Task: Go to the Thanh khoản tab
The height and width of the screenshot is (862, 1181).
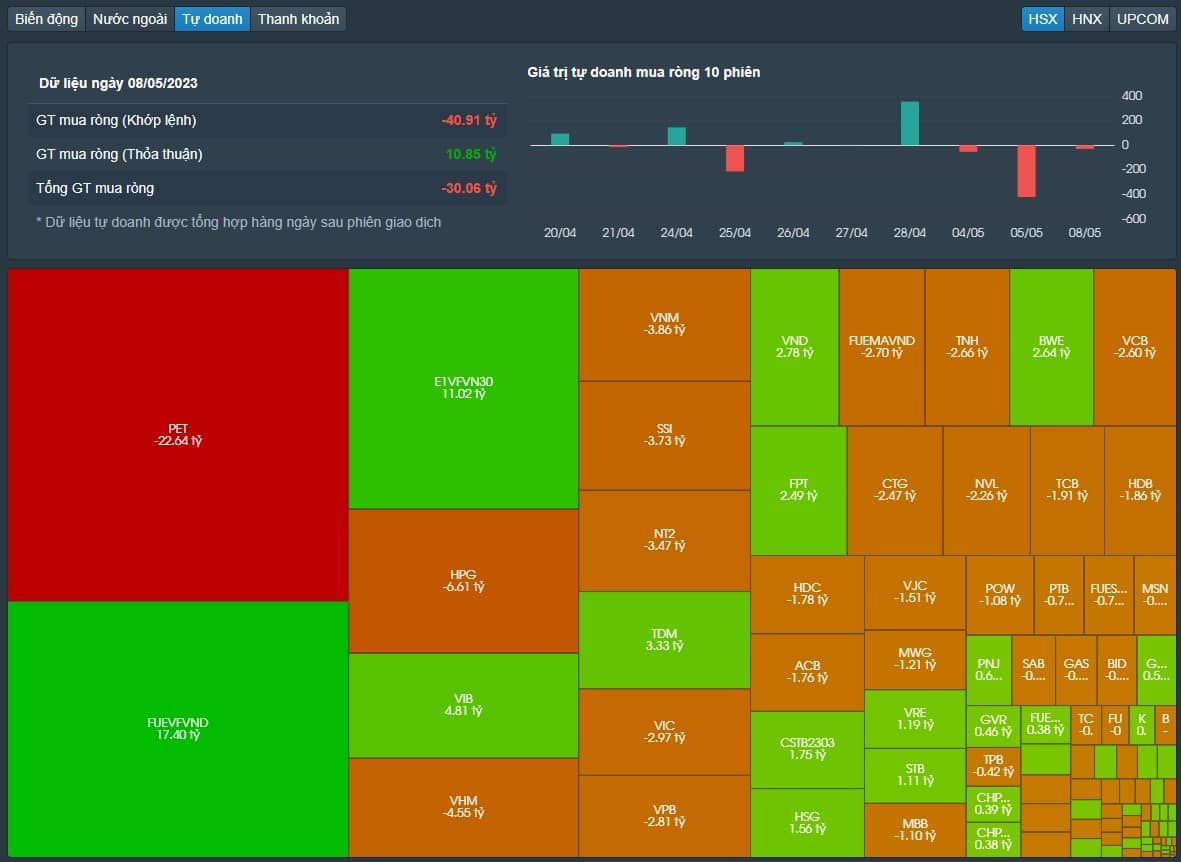Action: 298,19
